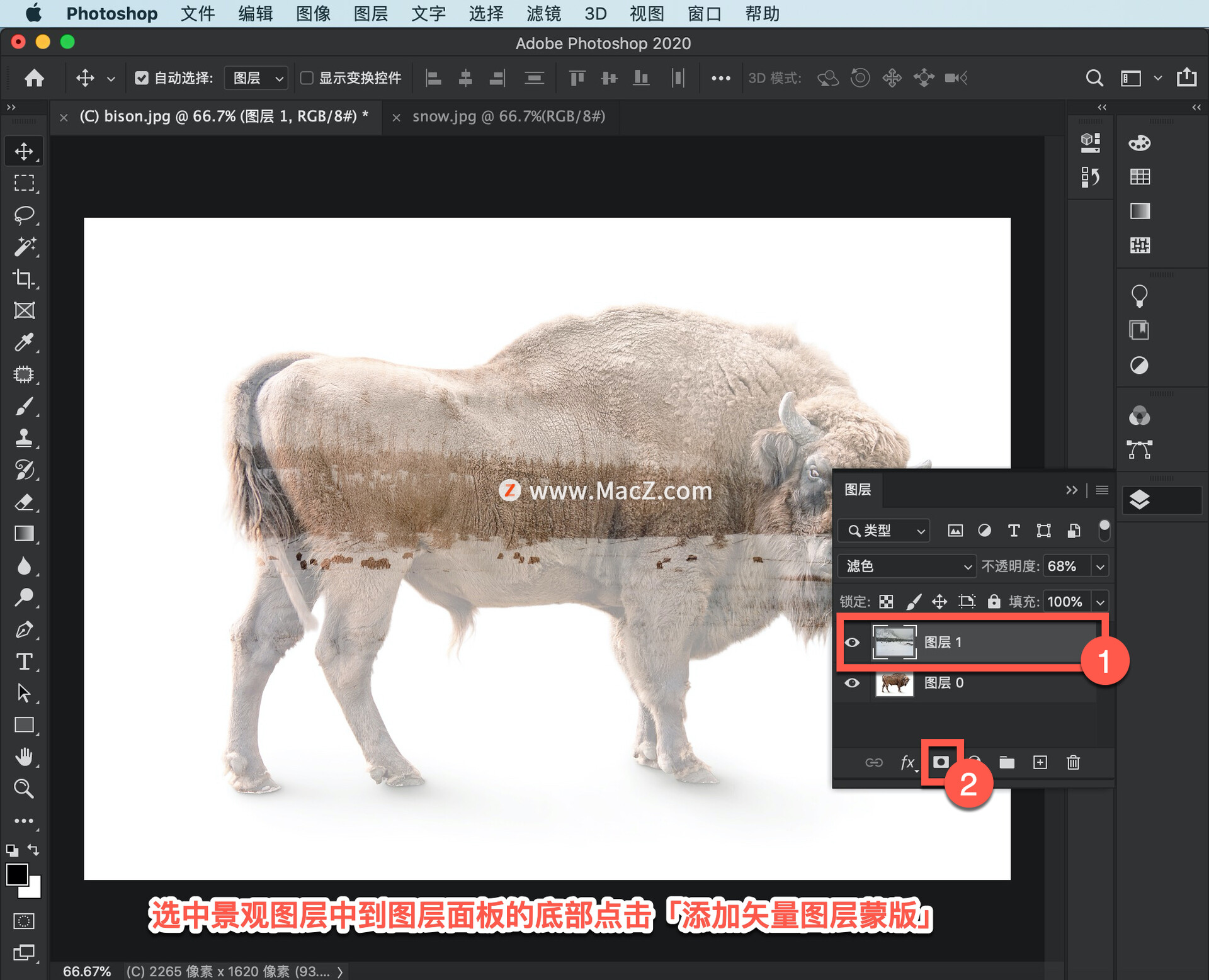Image resolution: width=1209 pixels, height=980 pixels.
Task: Switch to the snow.jpg document tab
Action: coord(508,116)
